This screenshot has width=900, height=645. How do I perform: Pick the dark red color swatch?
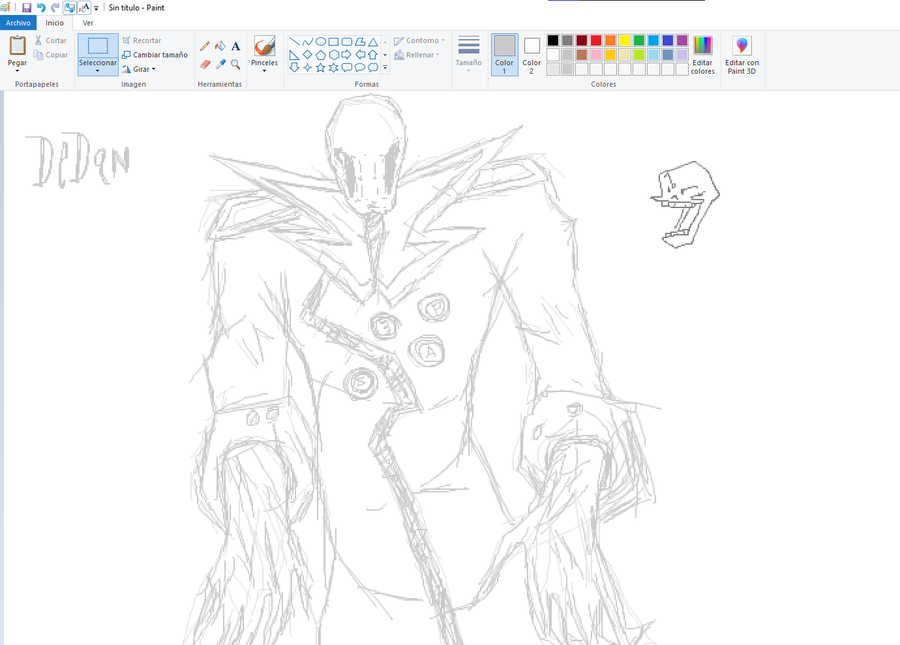(x=581, y=40)
